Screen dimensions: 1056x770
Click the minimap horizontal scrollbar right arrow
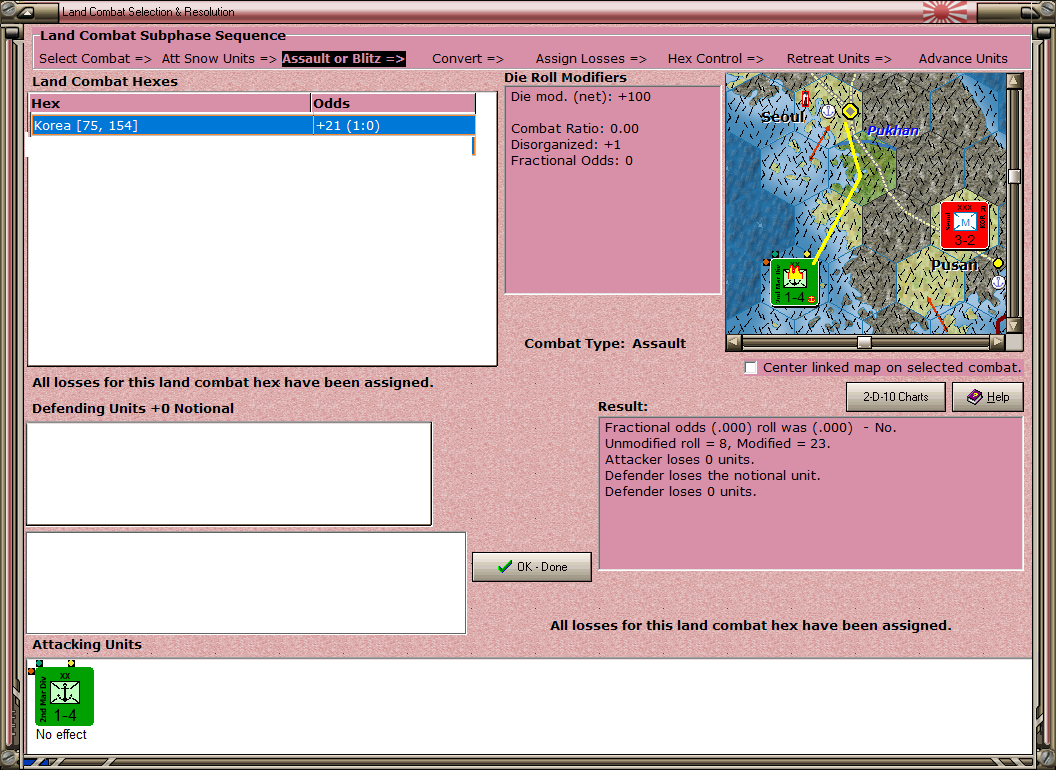tap(997, 342)
